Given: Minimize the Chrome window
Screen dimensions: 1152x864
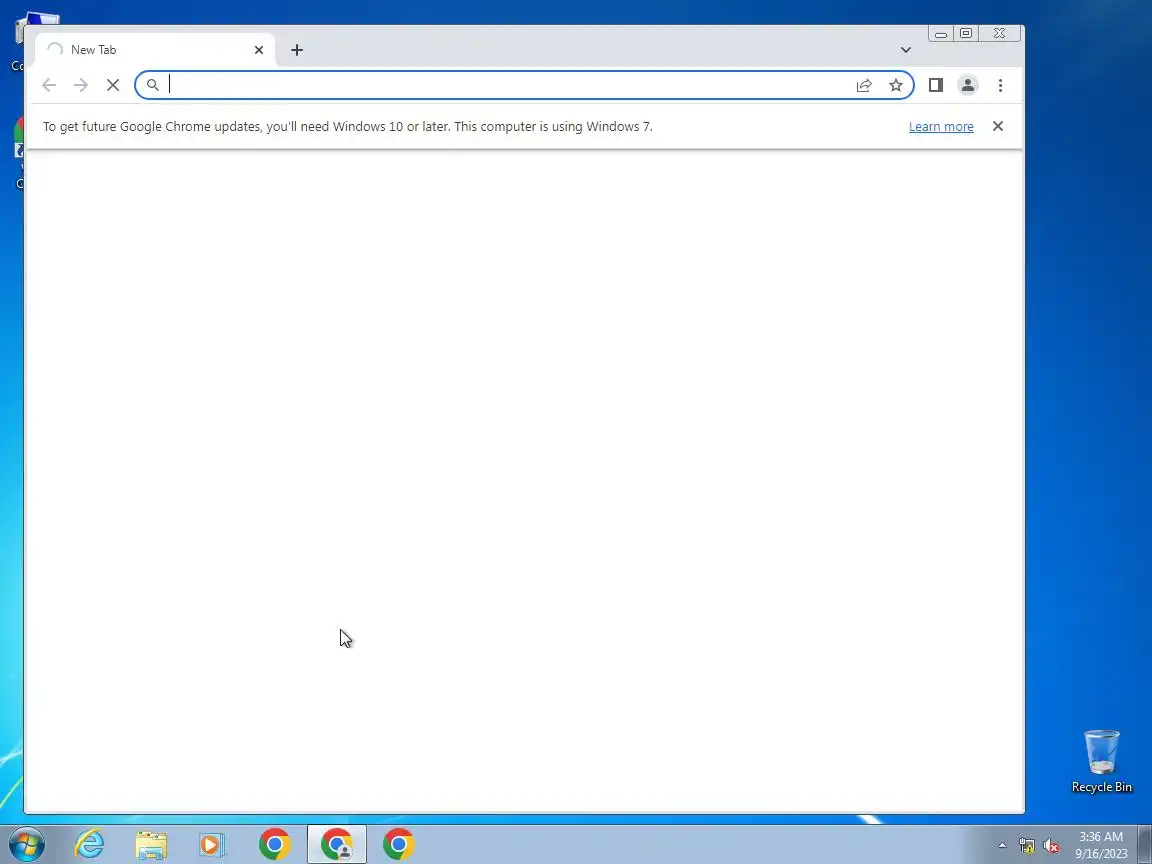Looking at the screenshot, I should click(940, 34).
